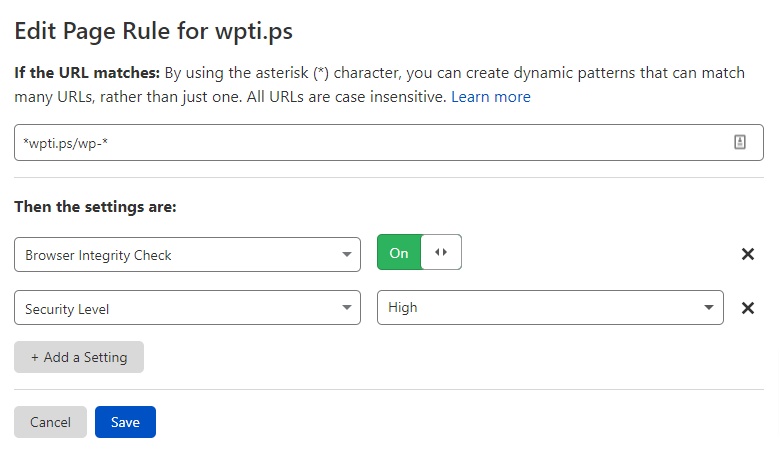Save the page rule

pos(125,422)
